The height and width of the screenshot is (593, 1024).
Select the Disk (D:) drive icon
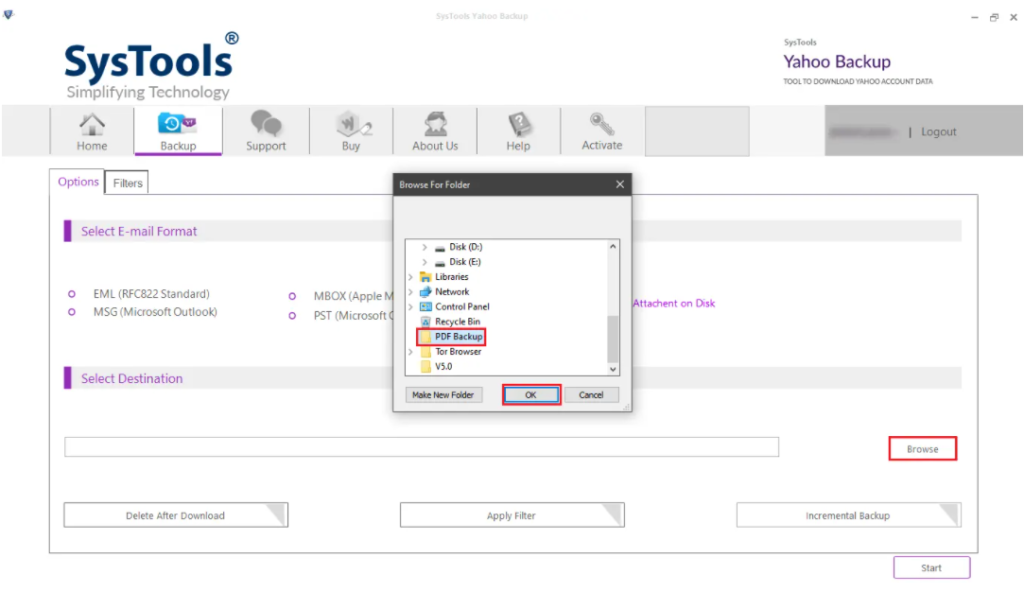440,248
